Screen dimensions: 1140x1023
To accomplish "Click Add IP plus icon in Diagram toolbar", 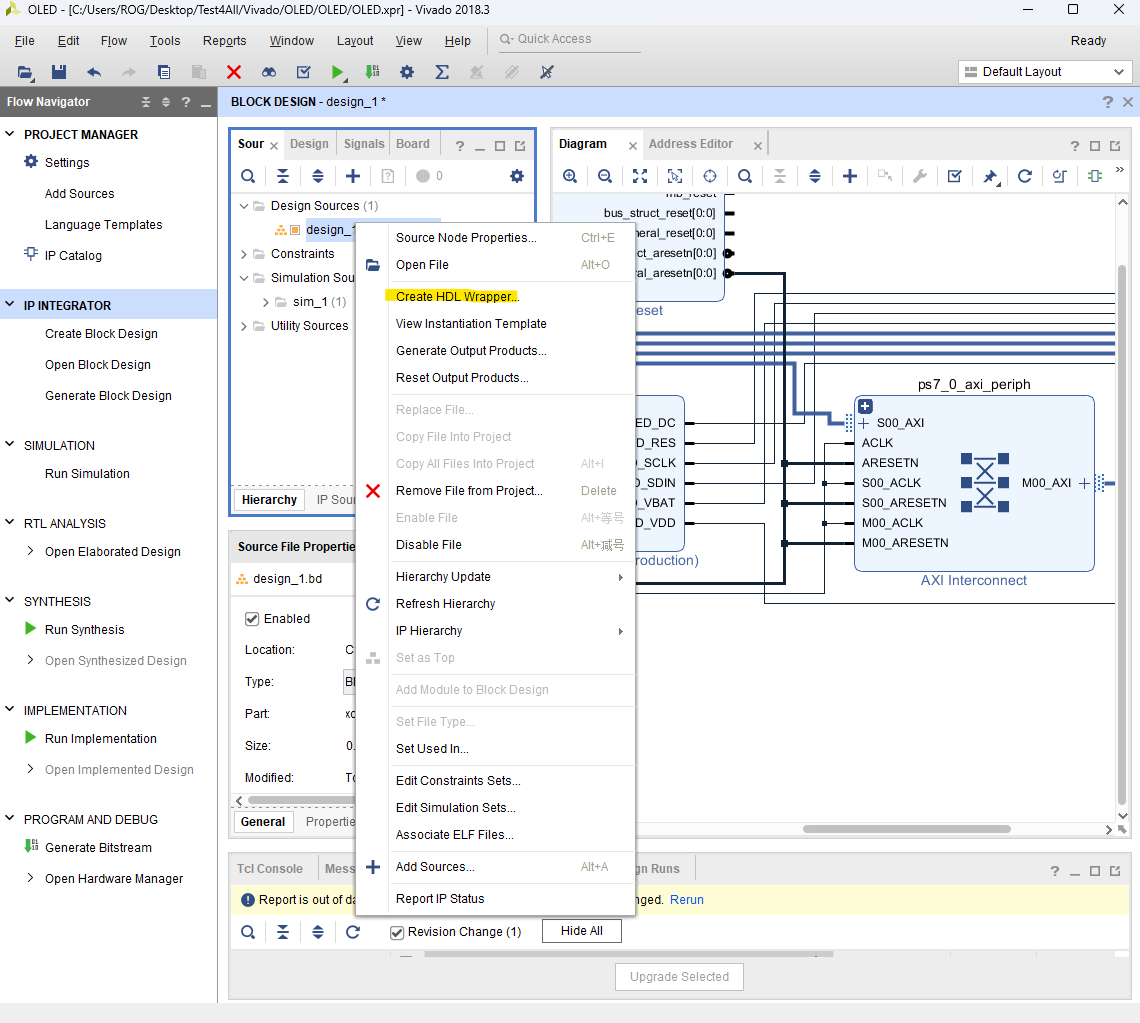I will pos(849,176).
